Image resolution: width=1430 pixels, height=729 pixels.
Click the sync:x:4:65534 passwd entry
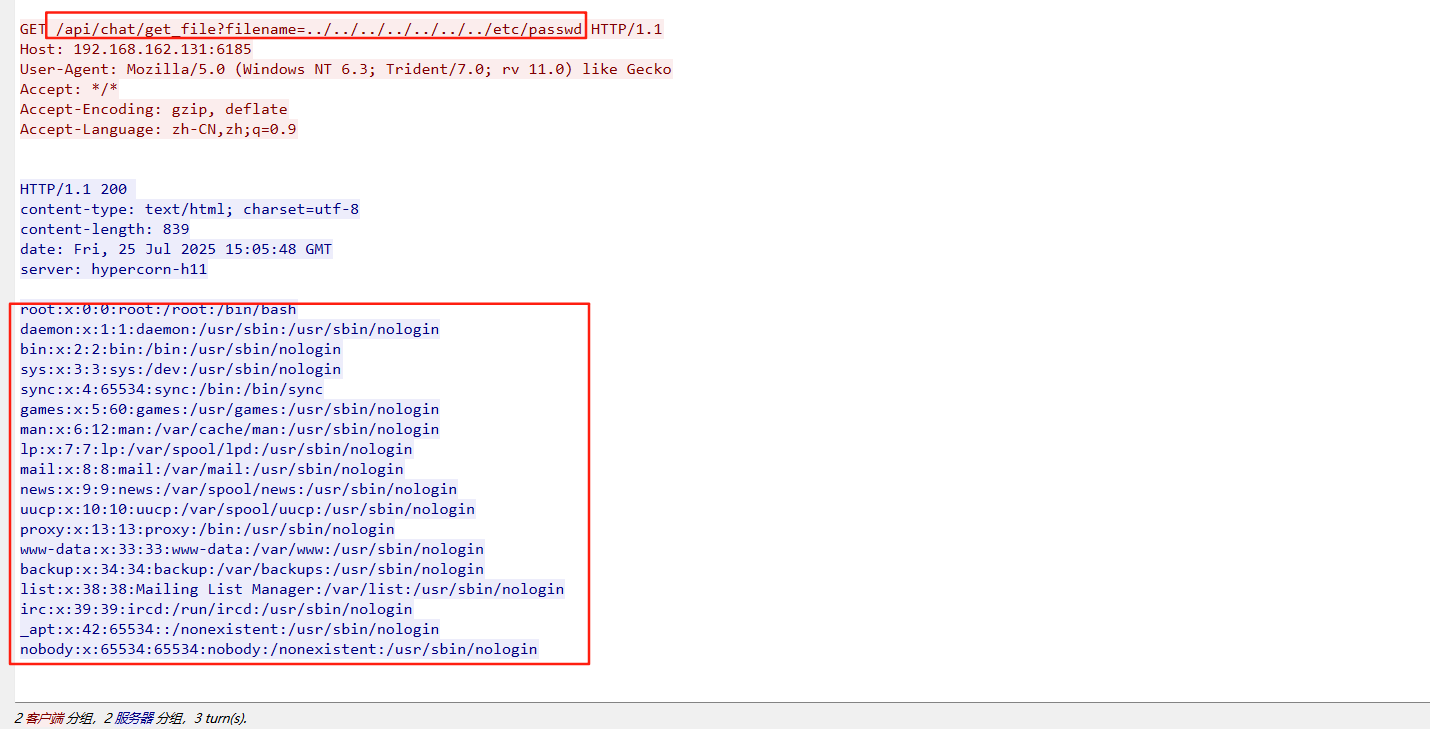[x=172, y=389]
